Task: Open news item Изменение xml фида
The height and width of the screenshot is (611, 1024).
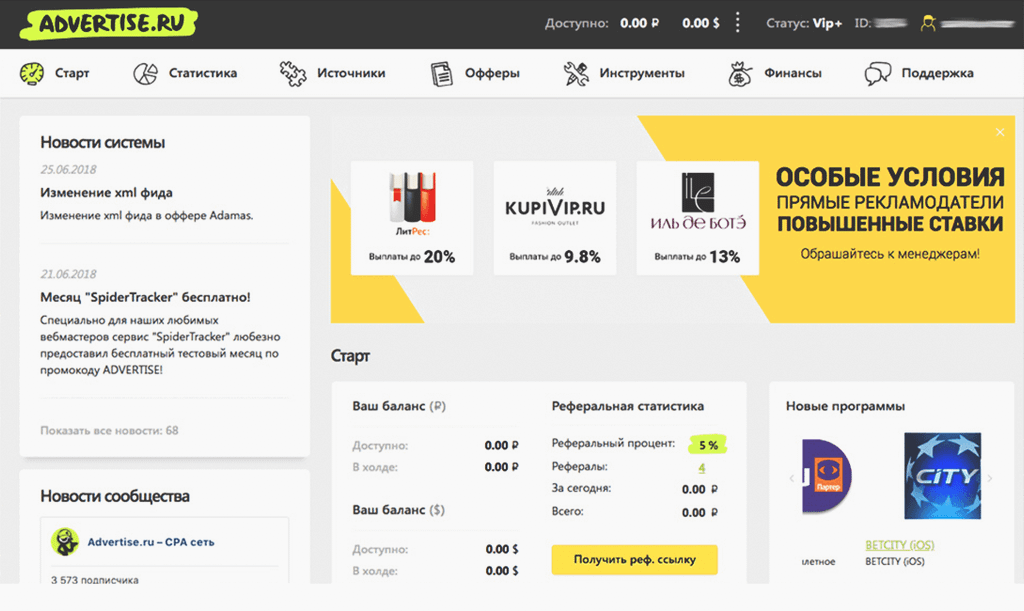Action: [106, 193]
